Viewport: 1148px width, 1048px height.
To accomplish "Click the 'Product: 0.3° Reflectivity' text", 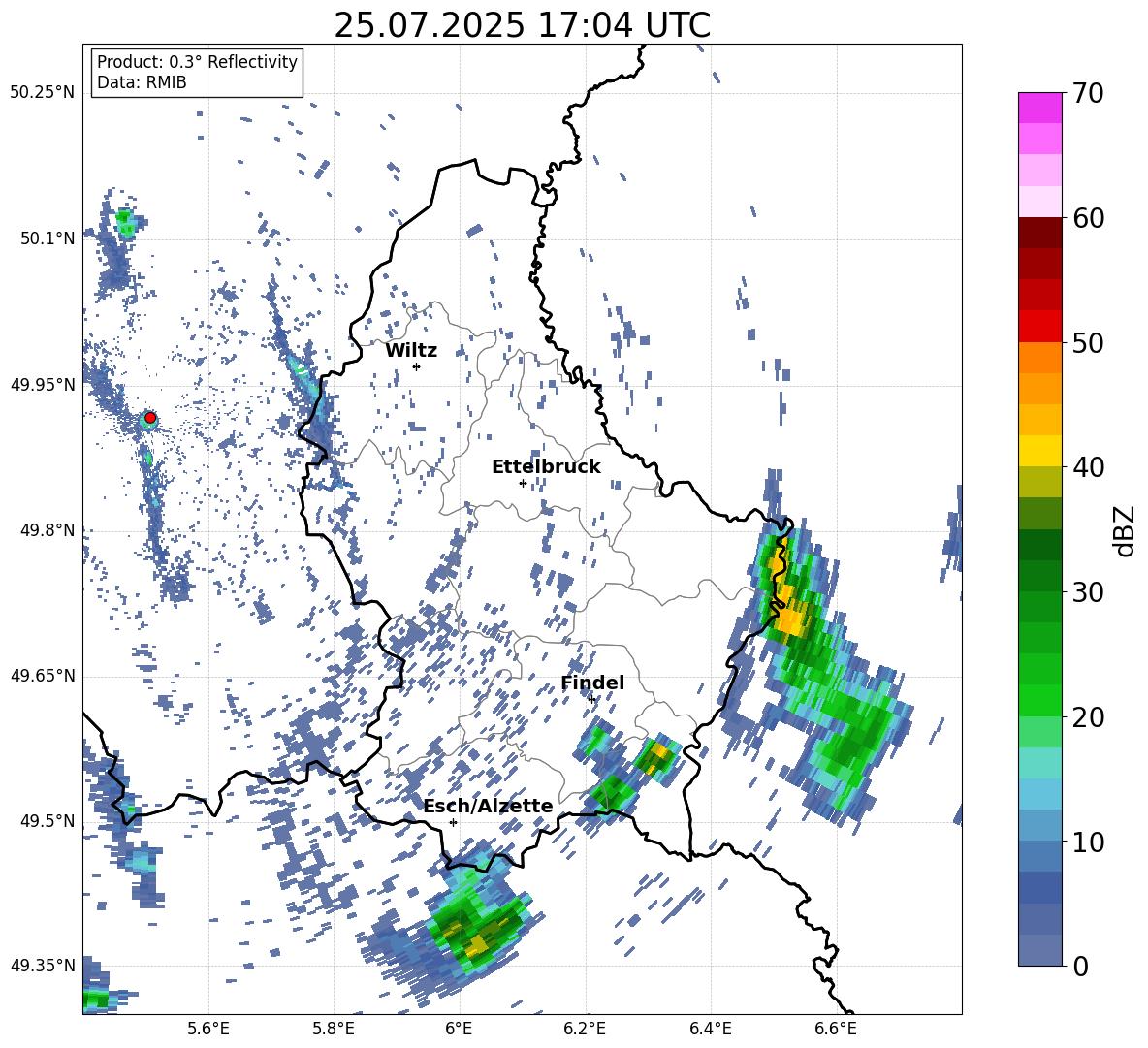I will tap(197, 62).
